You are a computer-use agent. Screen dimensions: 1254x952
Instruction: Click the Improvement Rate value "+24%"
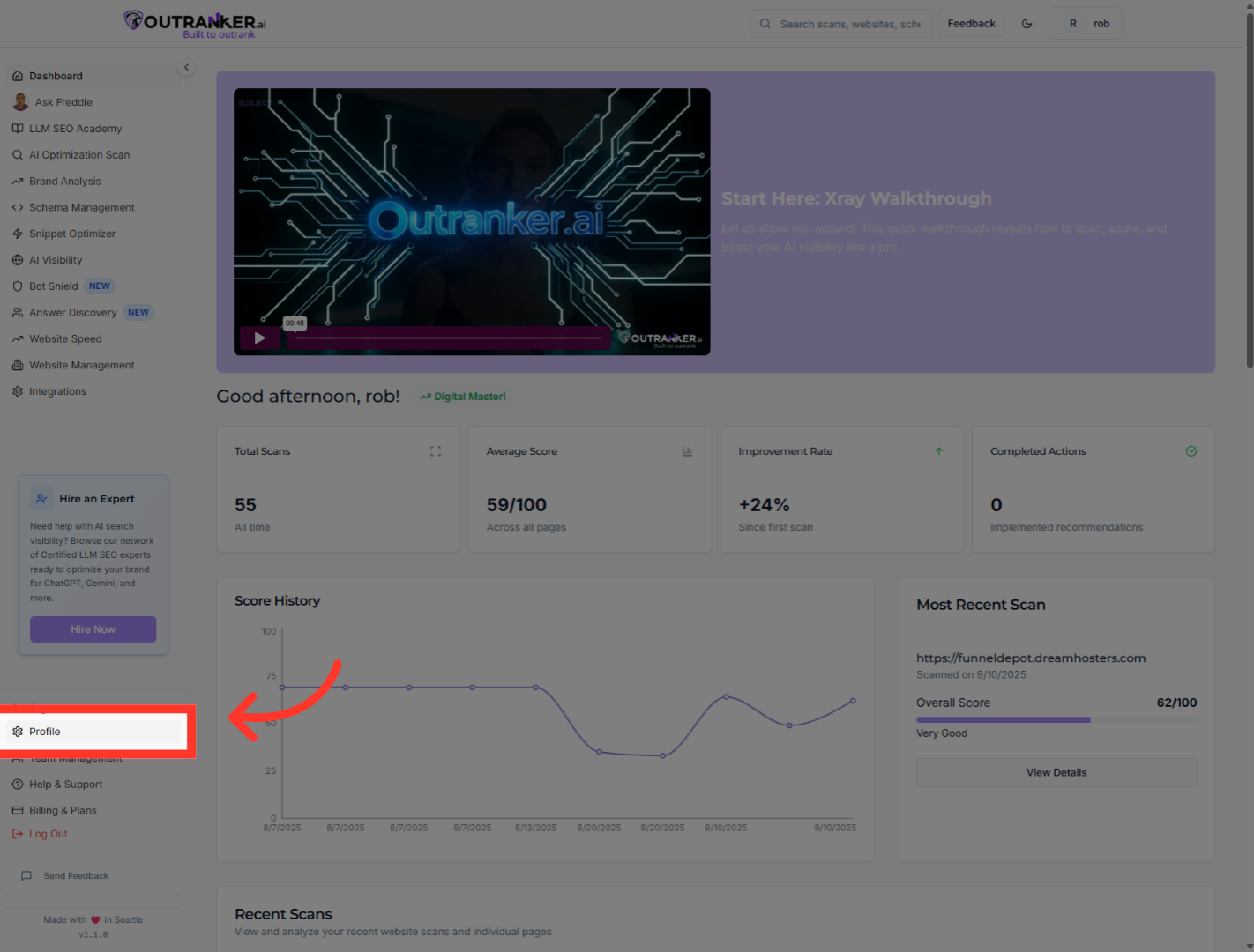pos(764,505)
